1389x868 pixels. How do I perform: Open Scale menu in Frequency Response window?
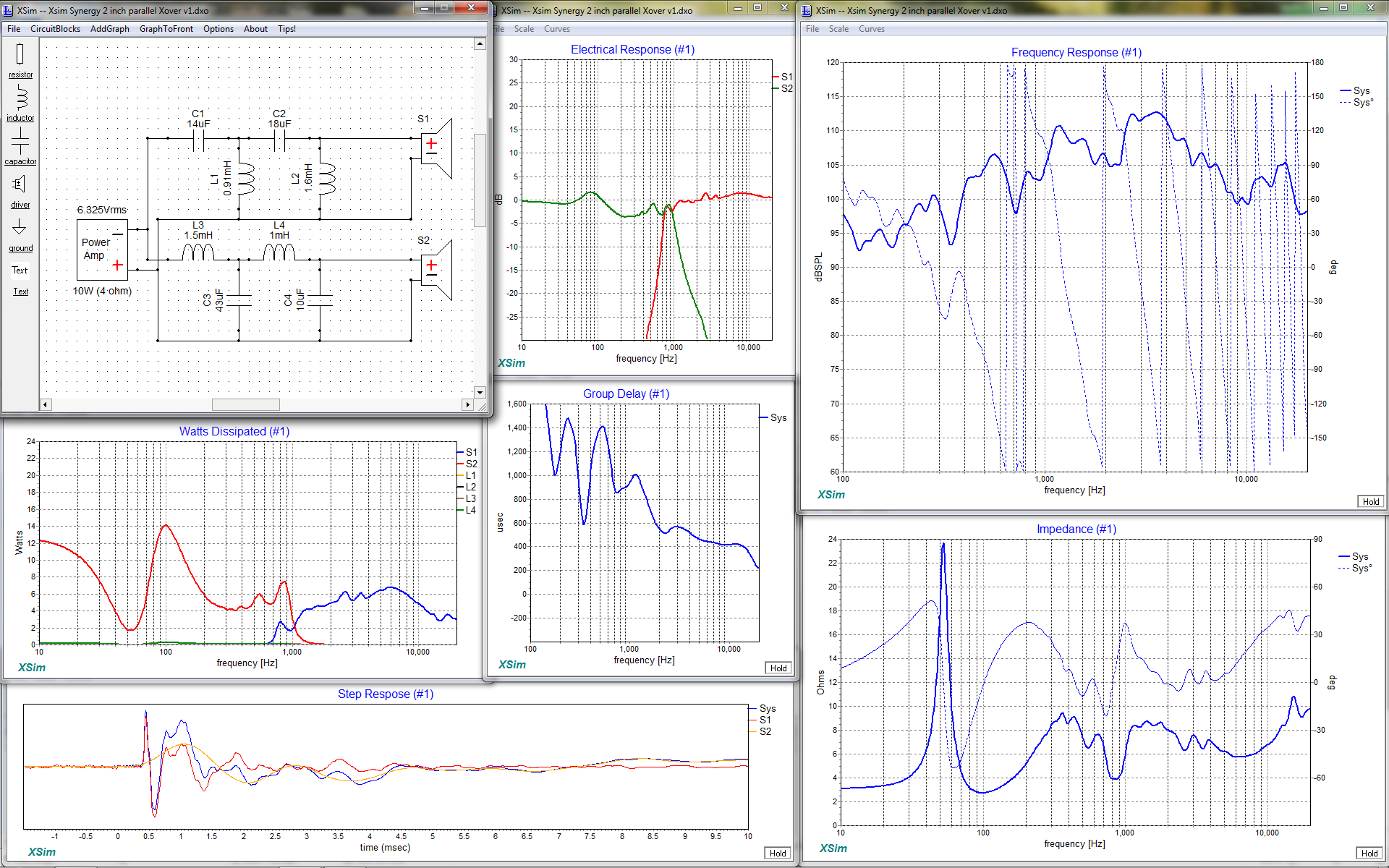838,29
